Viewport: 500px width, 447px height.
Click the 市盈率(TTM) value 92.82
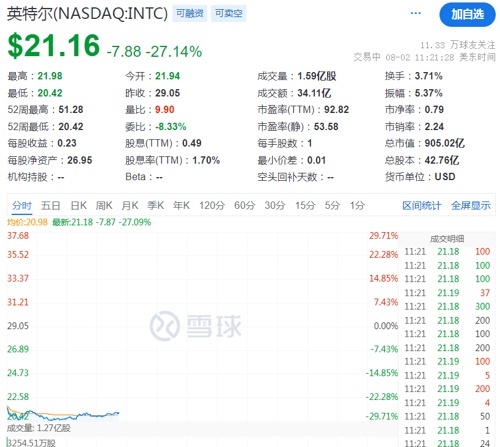[x=337, y=109]
